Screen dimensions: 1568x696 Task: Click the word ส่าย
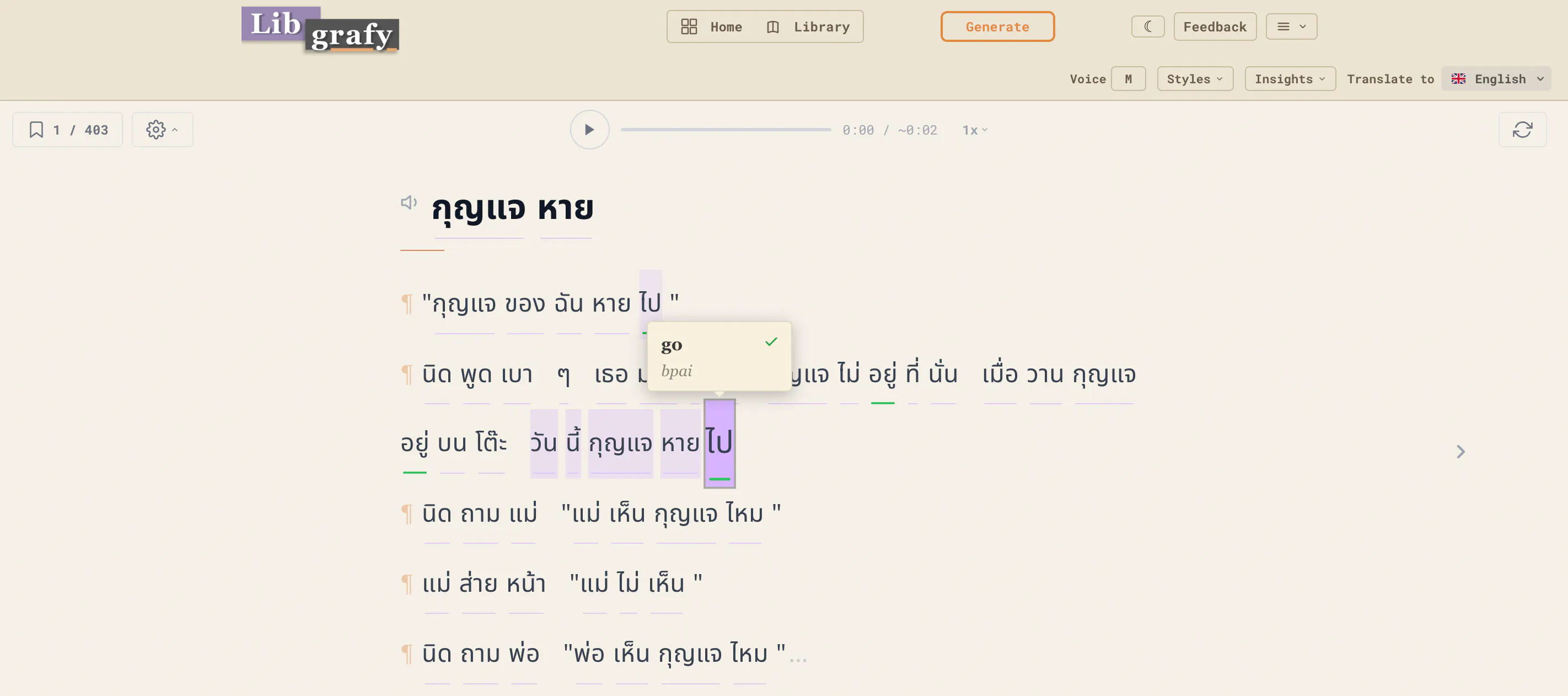click(478, 583)
